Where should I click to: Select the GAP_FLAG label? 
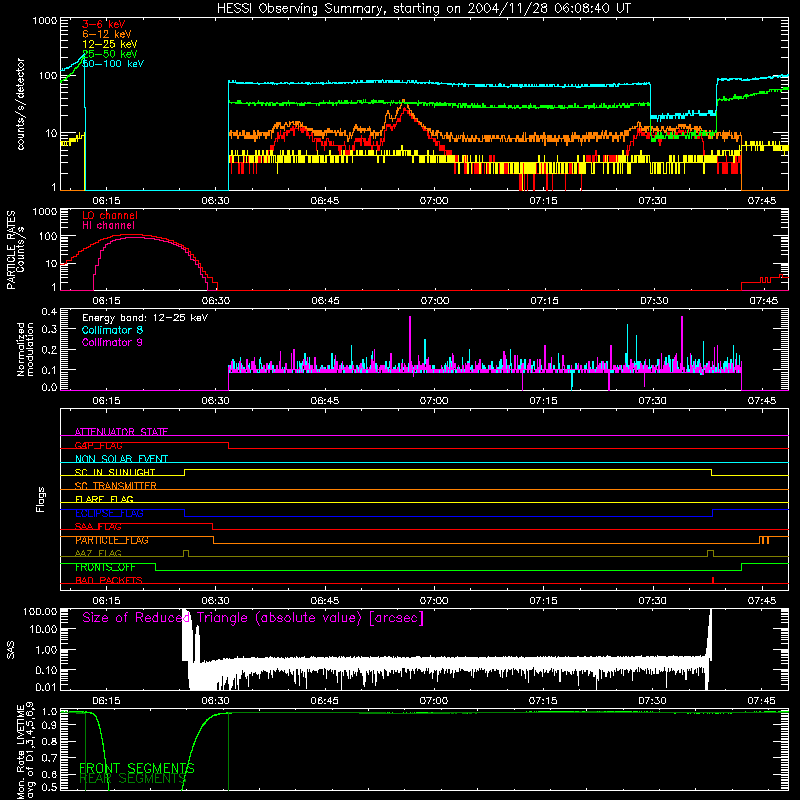98,445
